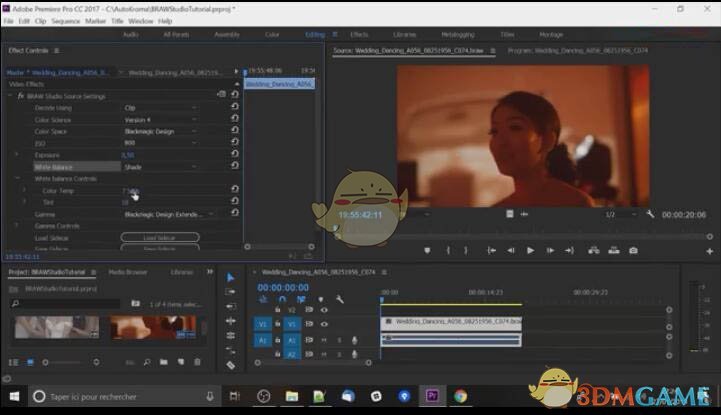Collapse White Balance Controls group
This screenshot has height=415, width=721.
coord(17,178)
